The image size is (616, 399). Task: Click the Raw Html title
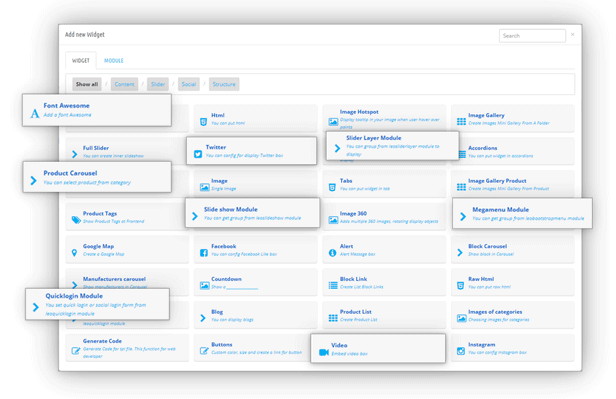[x=481, y=279]
